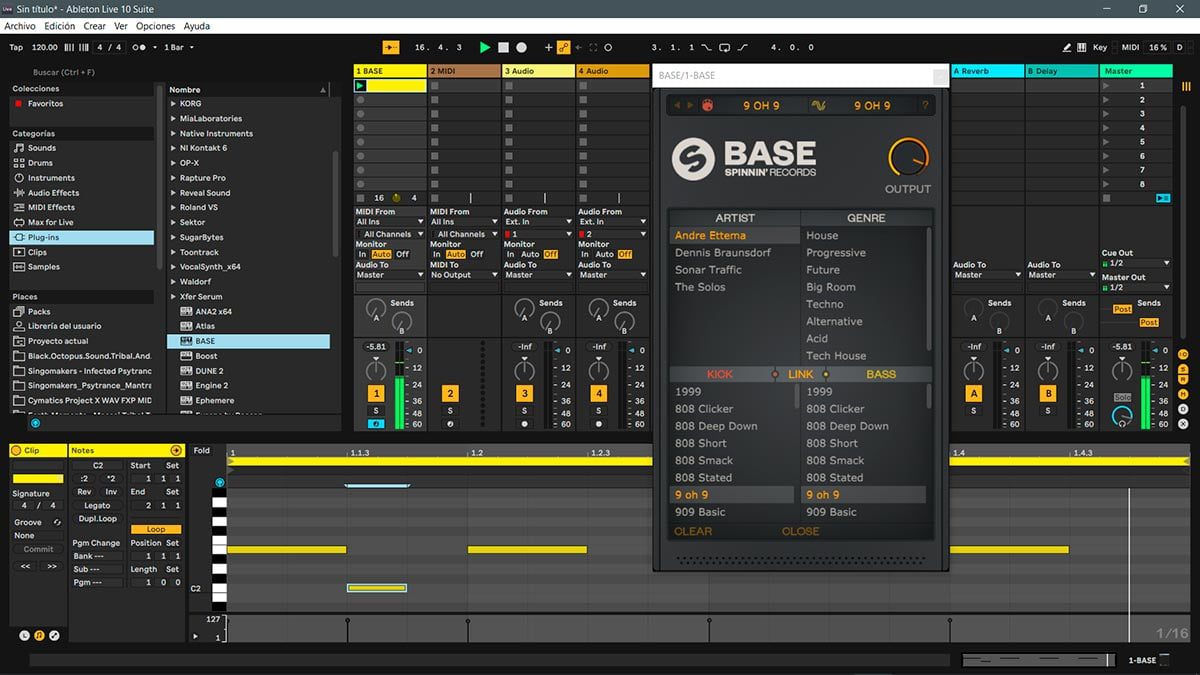This screenshot has width=1200, height=675.
Task: Click the Master track pan knob
Action: click(x=1123, y=369)
